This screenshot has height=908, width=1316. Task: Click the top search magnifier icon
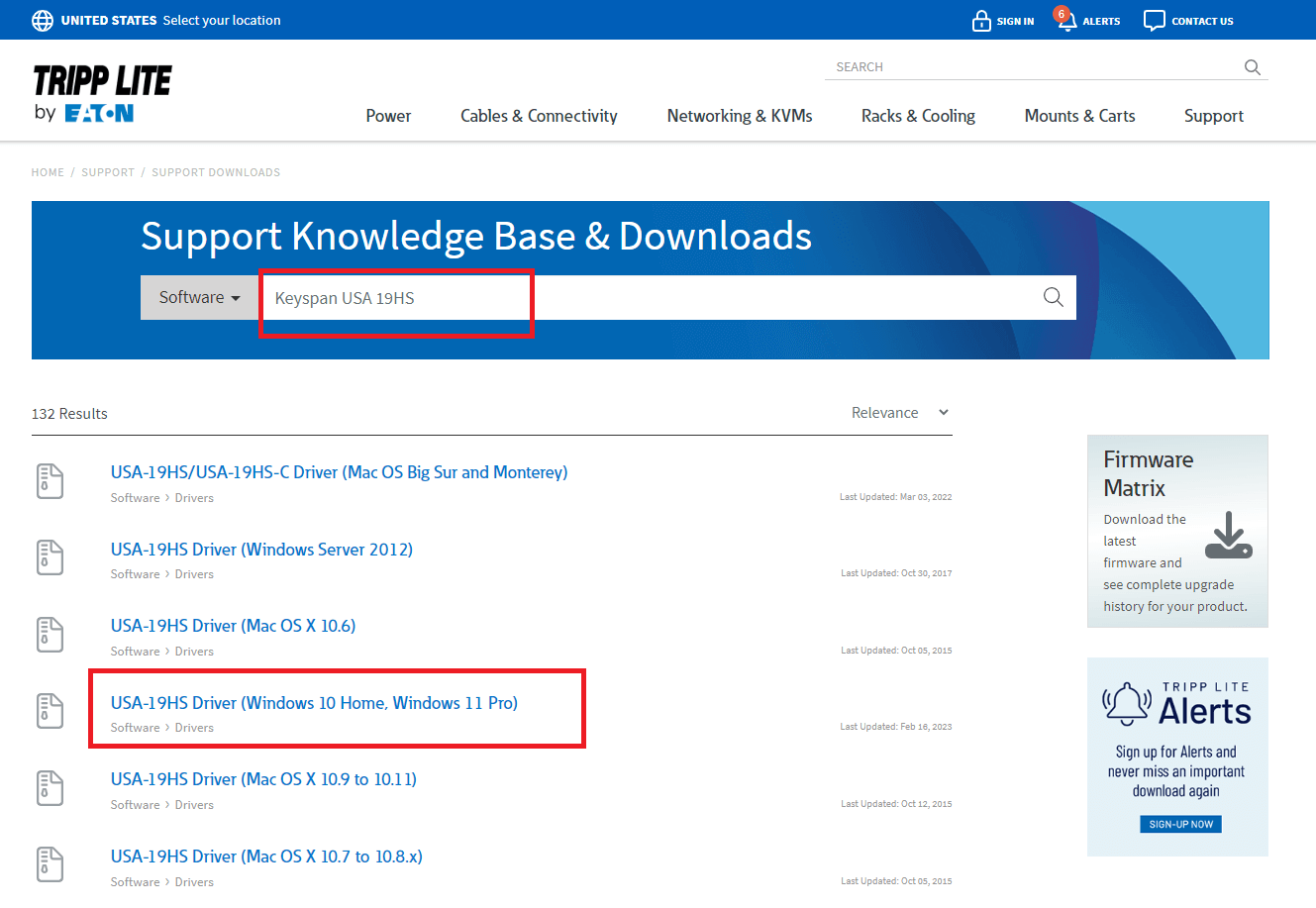[x=1252, y=67]
